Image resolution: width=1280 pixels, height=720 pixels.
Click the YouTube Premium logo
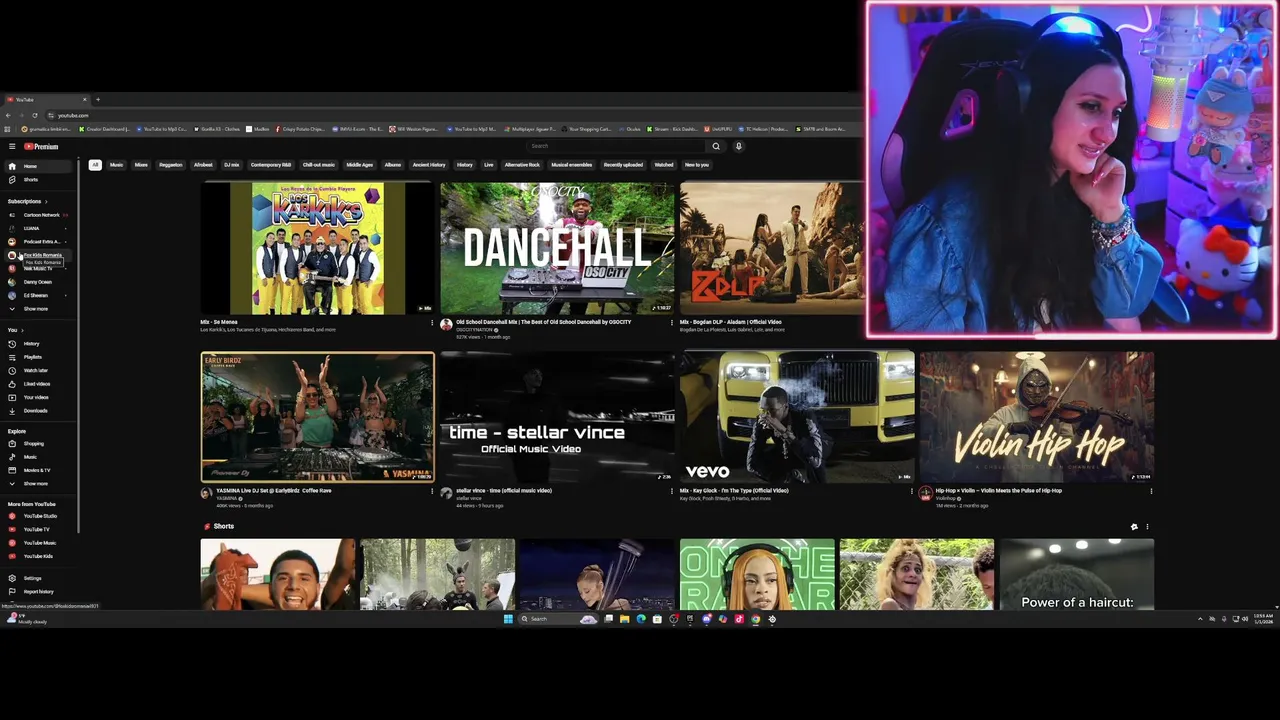[41, 146]
